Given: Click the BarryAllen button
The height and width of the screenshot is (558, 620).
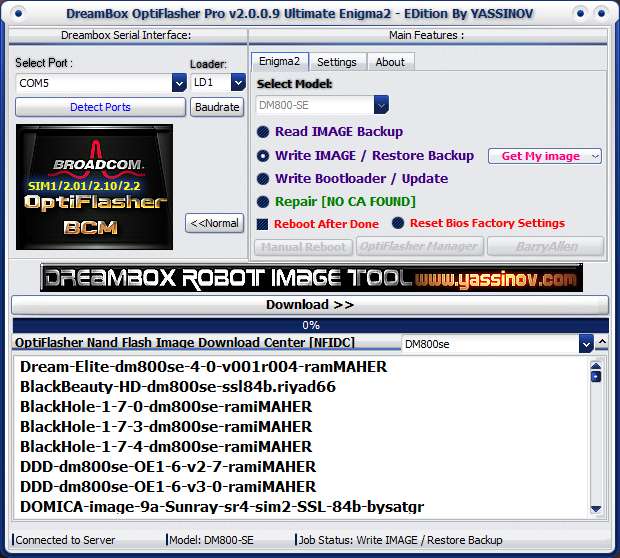Looking at the screenshot, I should [x=546, y=247].
